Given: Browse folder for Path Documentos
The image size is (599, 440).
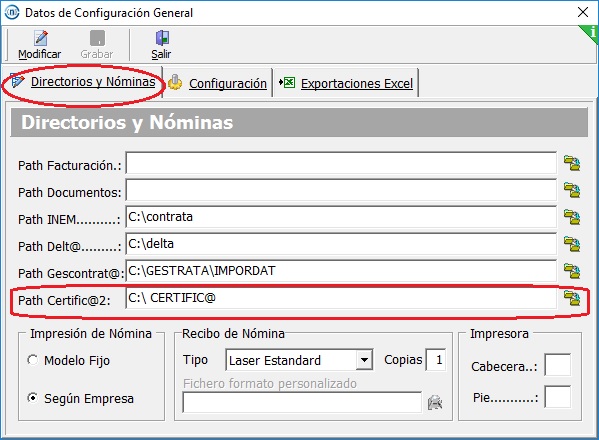Looking at the screenshot, I should point(572,190).
